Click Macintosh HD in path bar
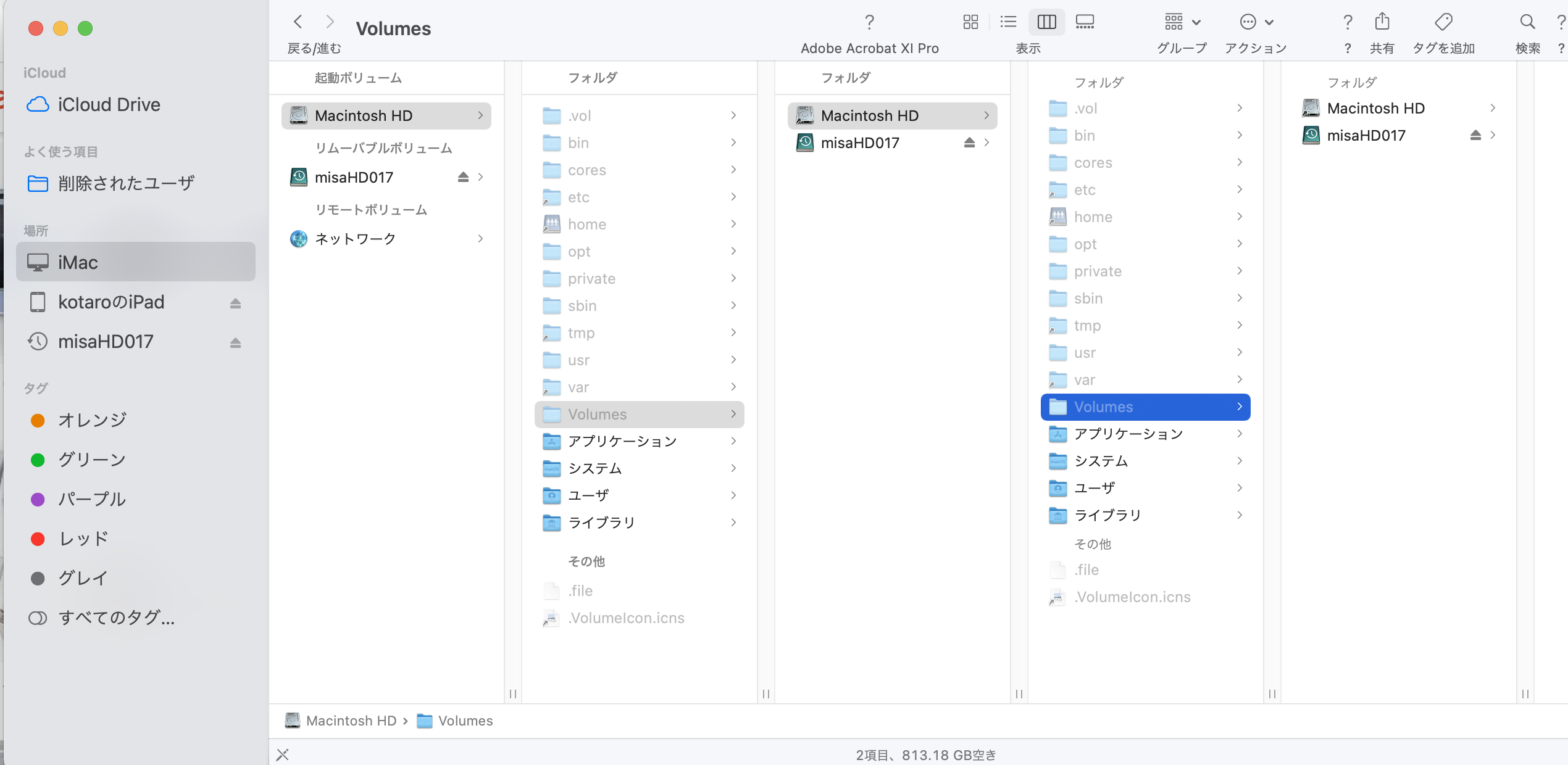The height and width of the screenshot is (765, 1568). point(351,721)
